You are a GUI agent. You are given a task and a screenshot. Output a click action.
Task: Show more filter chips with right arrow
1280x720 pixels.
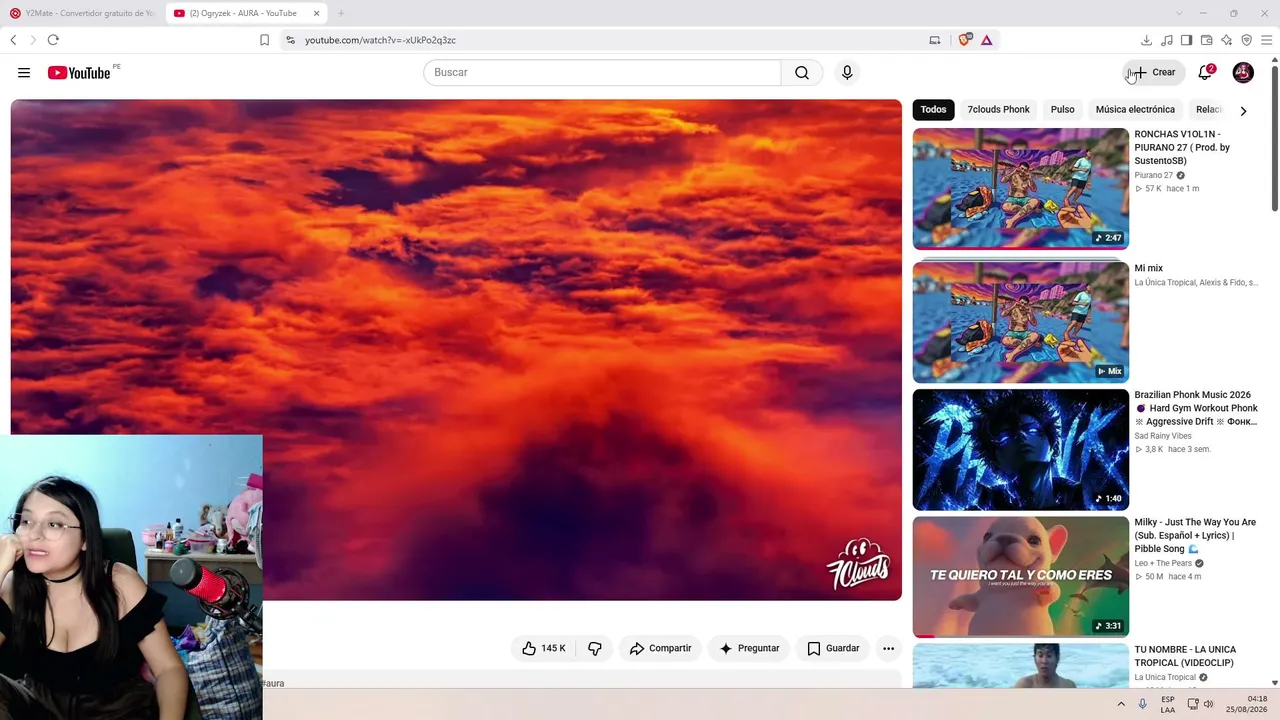[1243, 110]
